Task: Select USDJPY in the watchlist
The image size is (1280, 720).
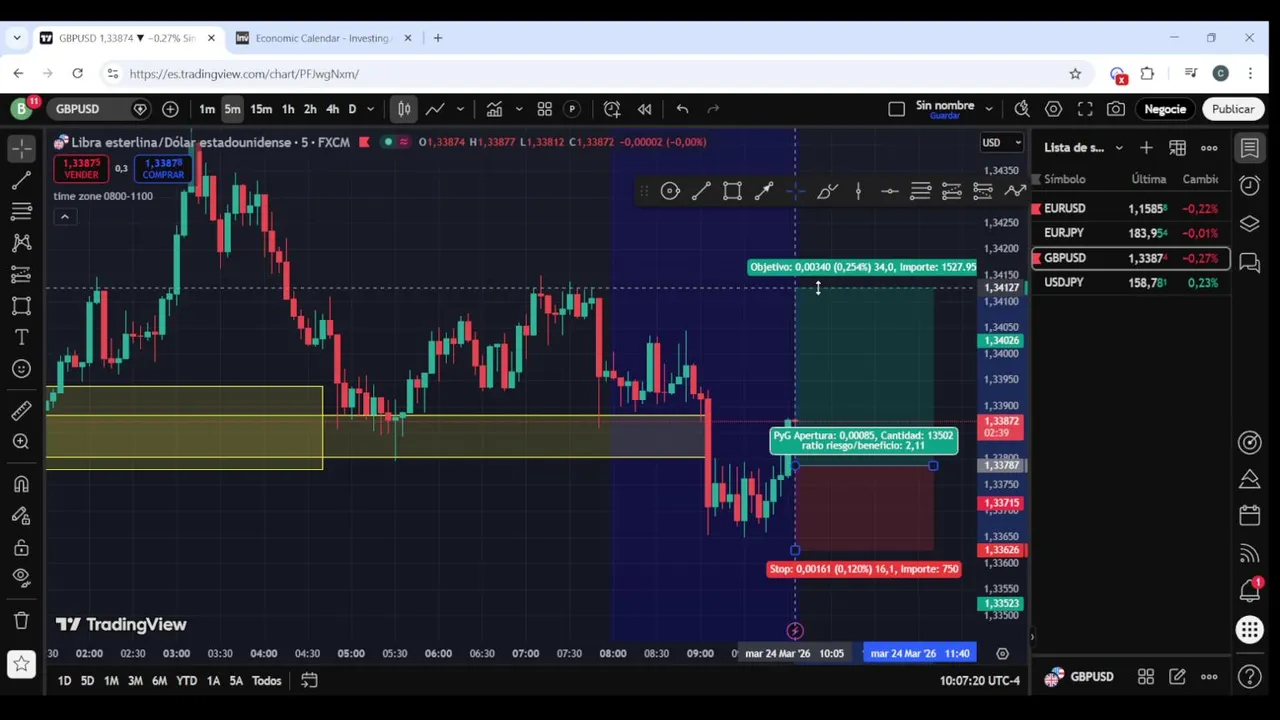Action: 1131,283
